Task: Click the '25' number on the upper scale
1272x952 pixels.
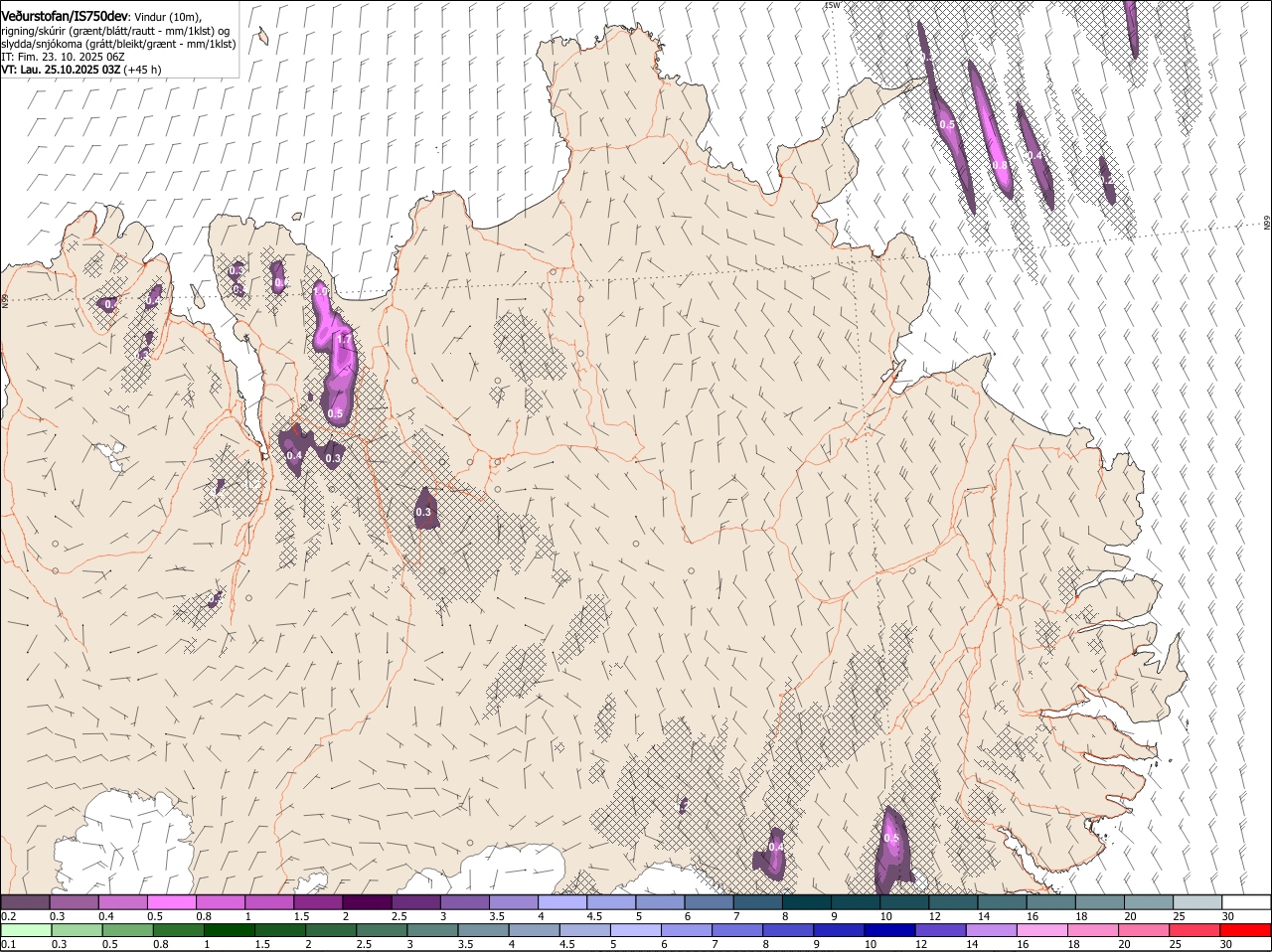Action: [x=1179, y=916]
